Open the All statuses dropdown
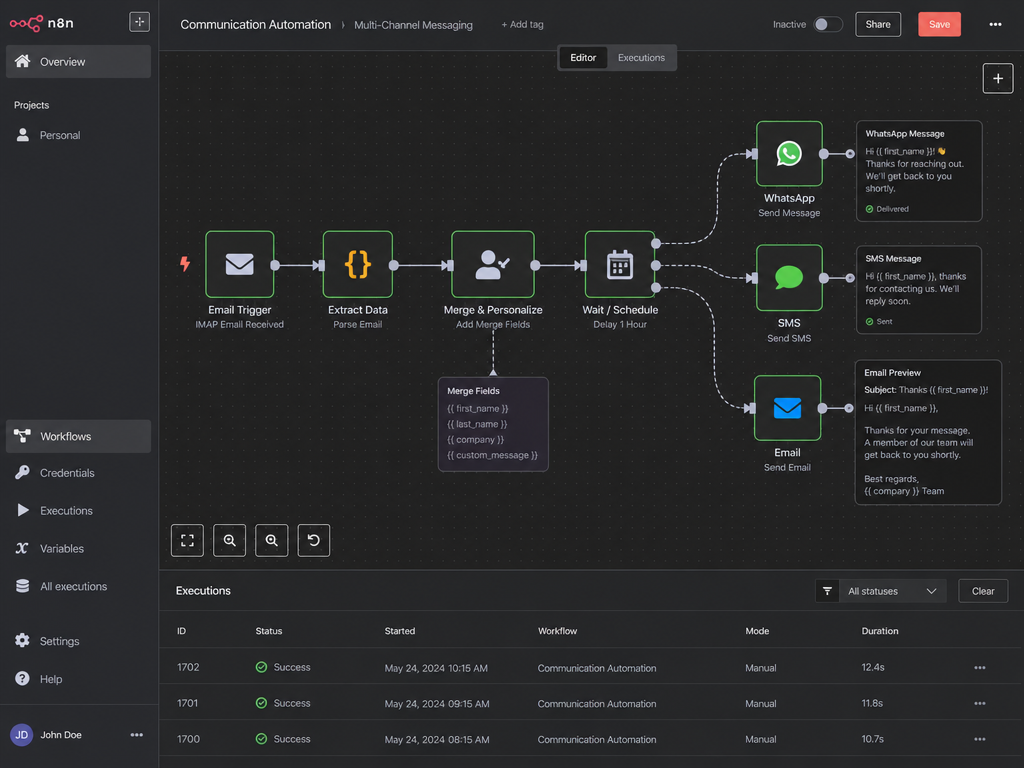This screenshot has width=1024, height=768. coord(892,591)
